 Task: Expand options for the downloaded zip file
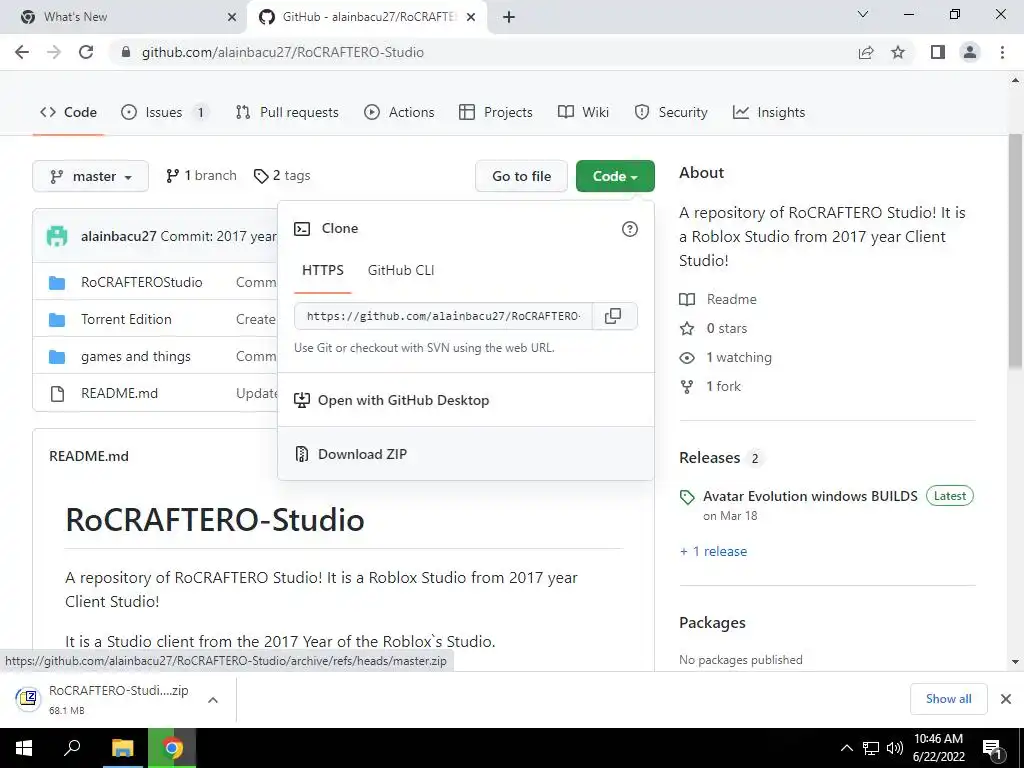[x=212, y=700]
